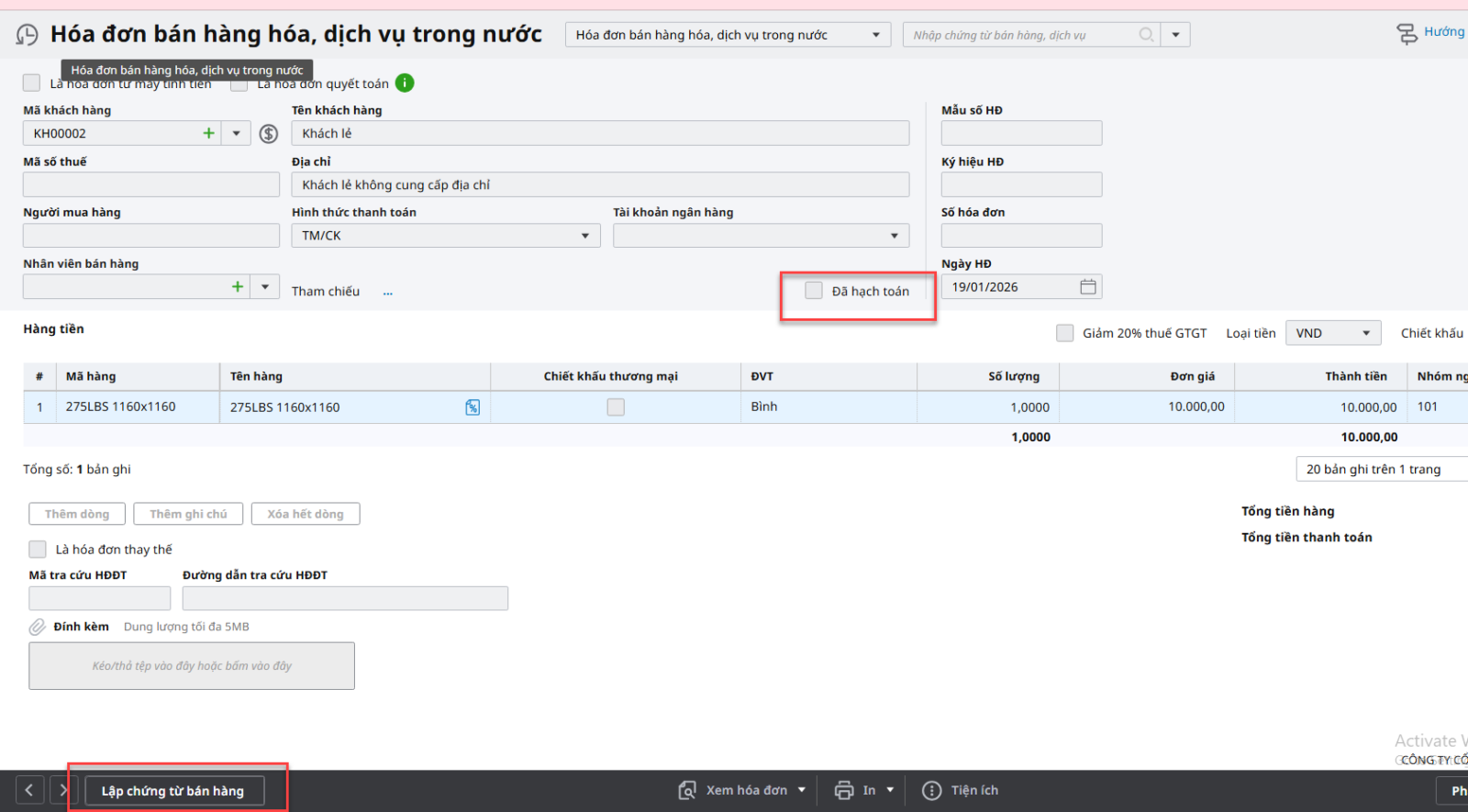Click green plus to add Nhân viên bán hàng

(x=238, y=287)
